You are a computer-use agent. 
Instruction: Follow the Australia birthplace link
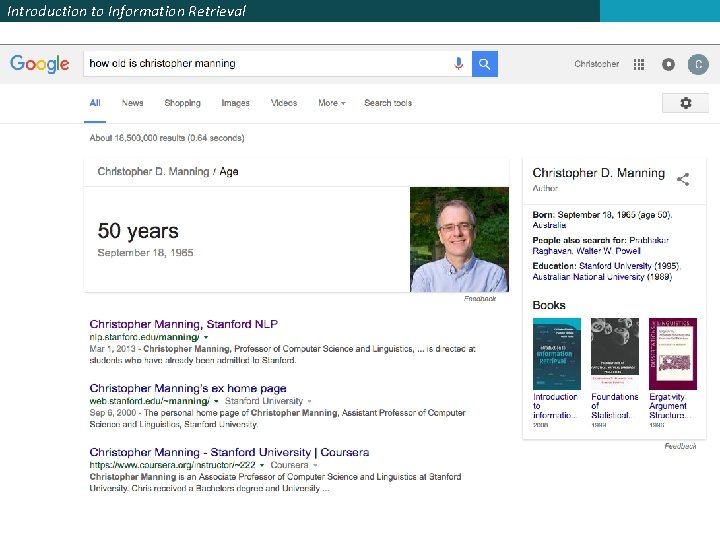[549, 225]
